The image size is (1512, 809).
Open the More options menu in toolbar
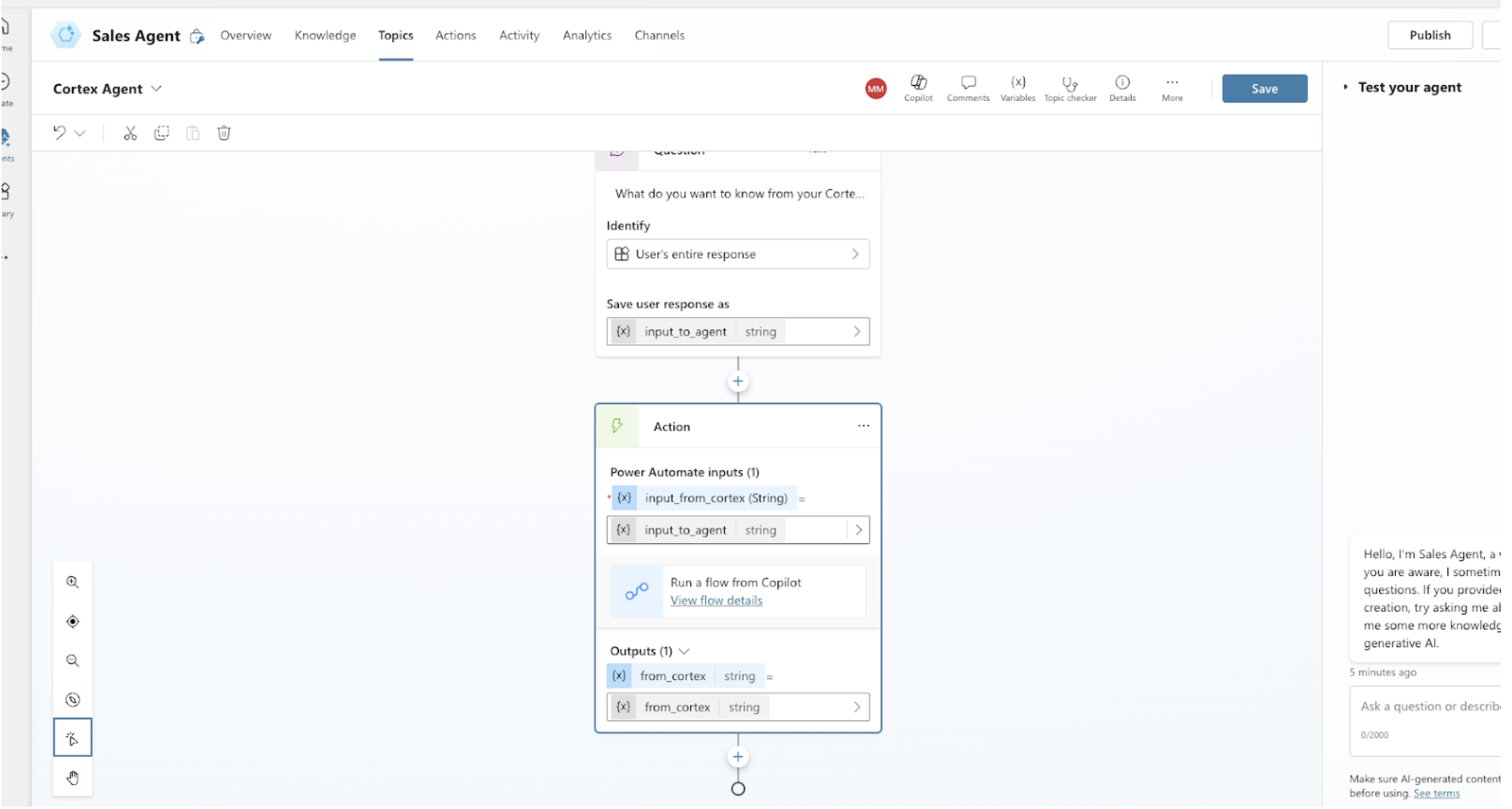1172,88
